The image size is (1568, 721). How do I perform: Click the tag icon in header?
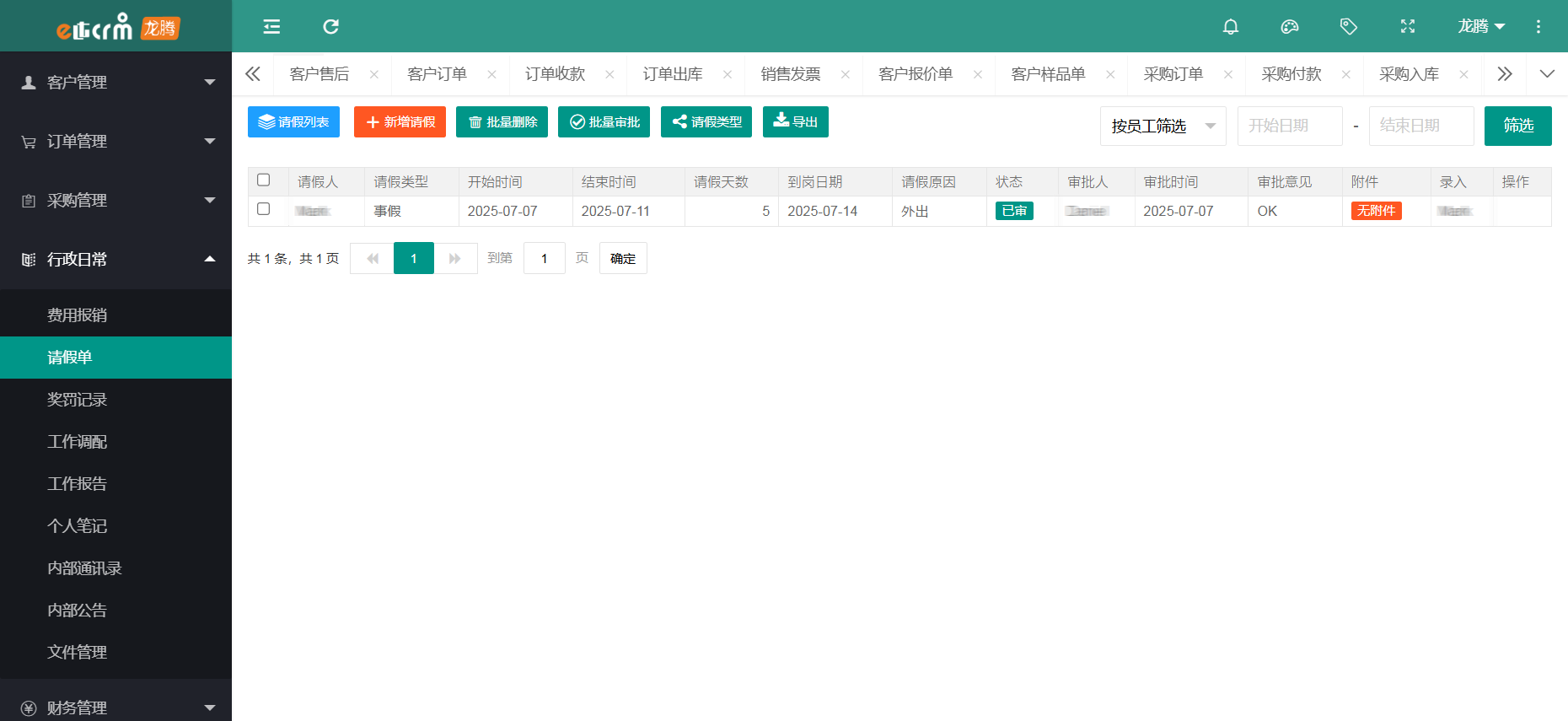pos(1349,26)
